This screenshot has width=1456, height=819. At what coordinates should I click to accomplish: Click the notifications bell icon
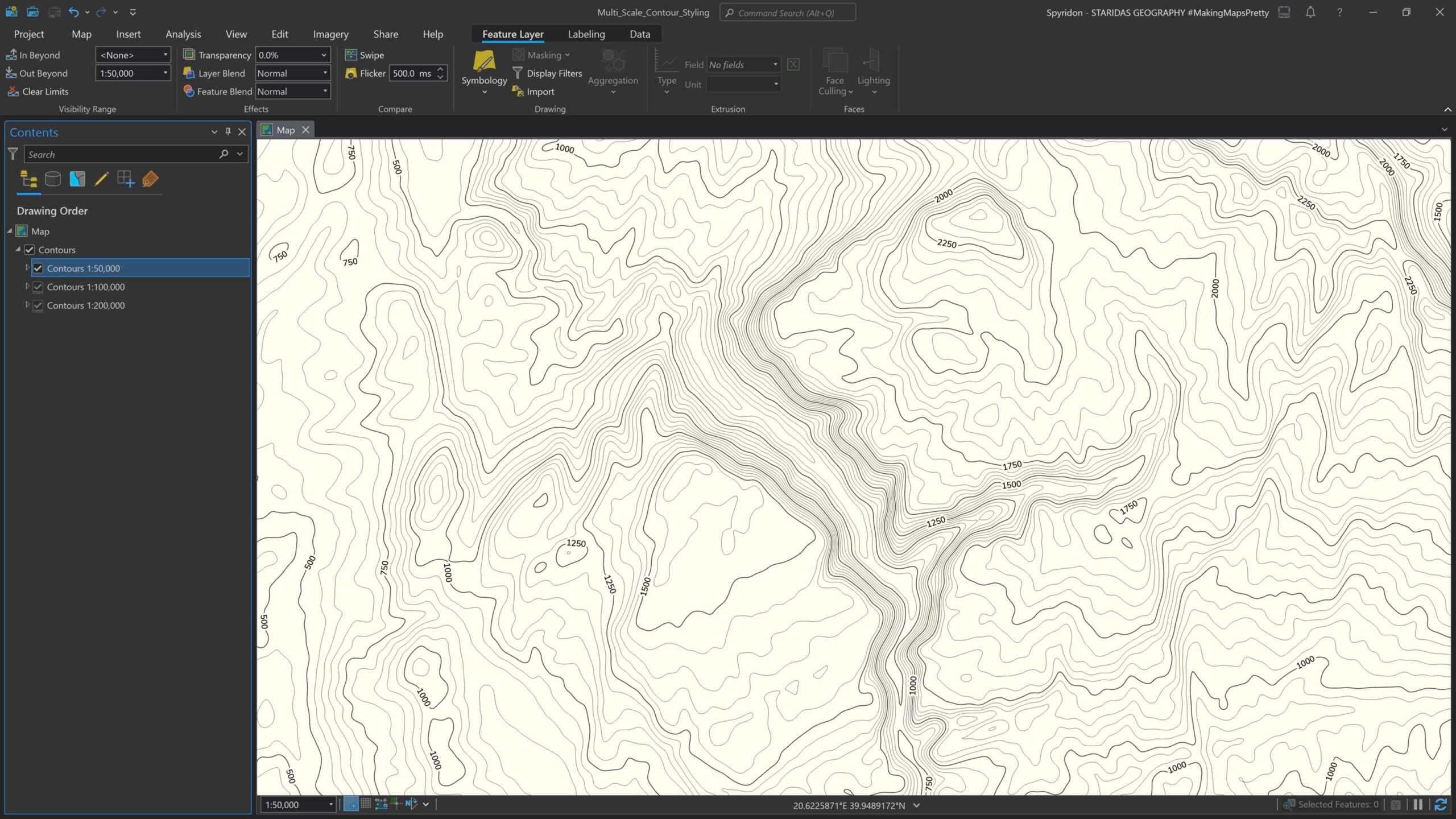(x=1310, y=12)
